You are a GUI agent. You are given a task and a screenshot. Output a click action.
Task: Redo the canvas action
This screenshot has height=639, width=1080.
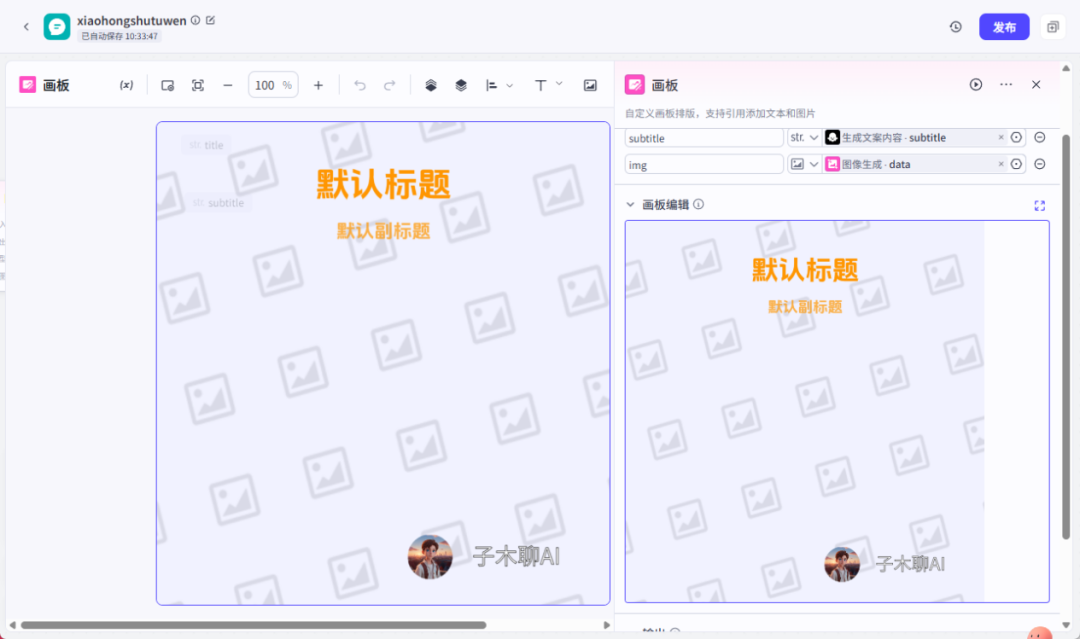390,85
